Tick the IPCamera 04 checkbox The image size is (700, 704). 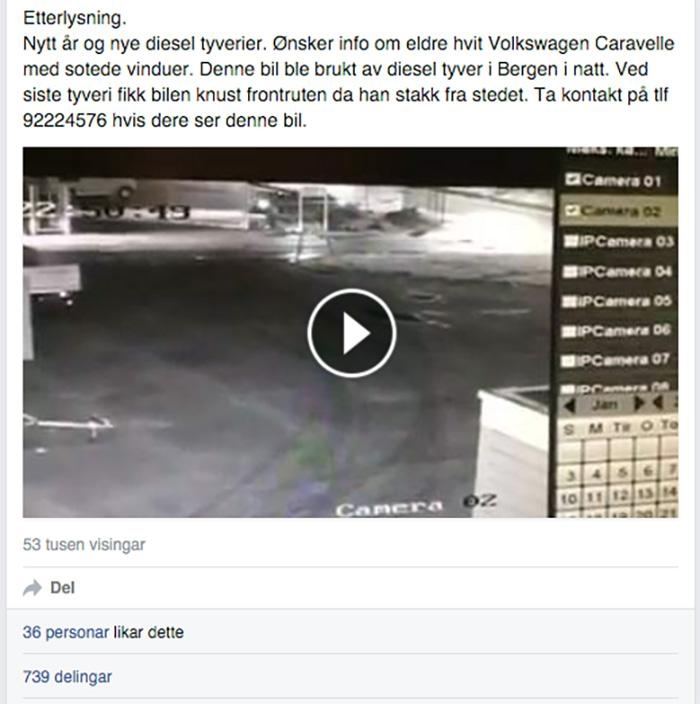(570, 272)
